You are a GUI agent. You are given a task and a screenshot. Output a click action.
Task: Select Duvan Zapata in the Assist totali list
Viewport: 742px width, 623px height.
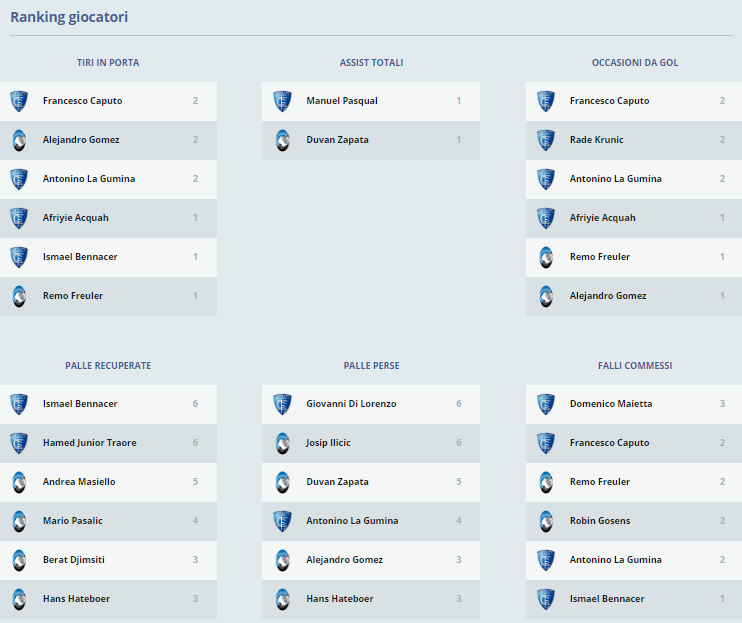[337, 140]
